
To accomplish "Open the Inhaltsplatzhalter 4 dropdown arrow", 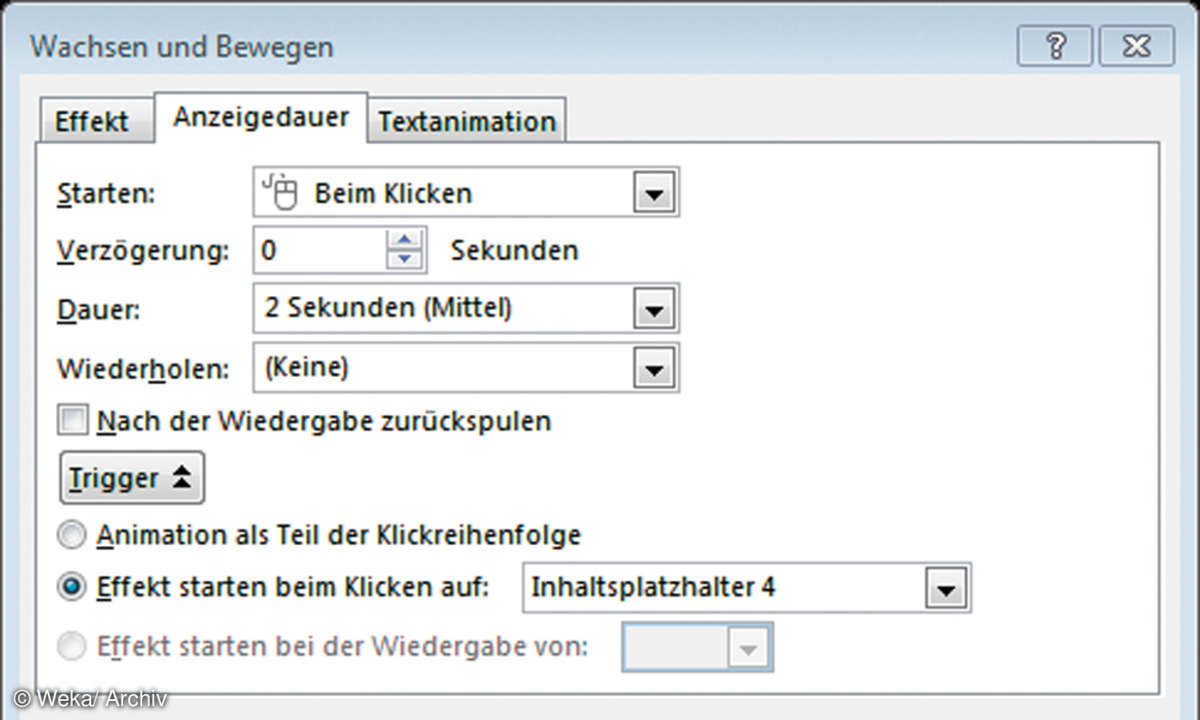I will (x=946, y=588).
